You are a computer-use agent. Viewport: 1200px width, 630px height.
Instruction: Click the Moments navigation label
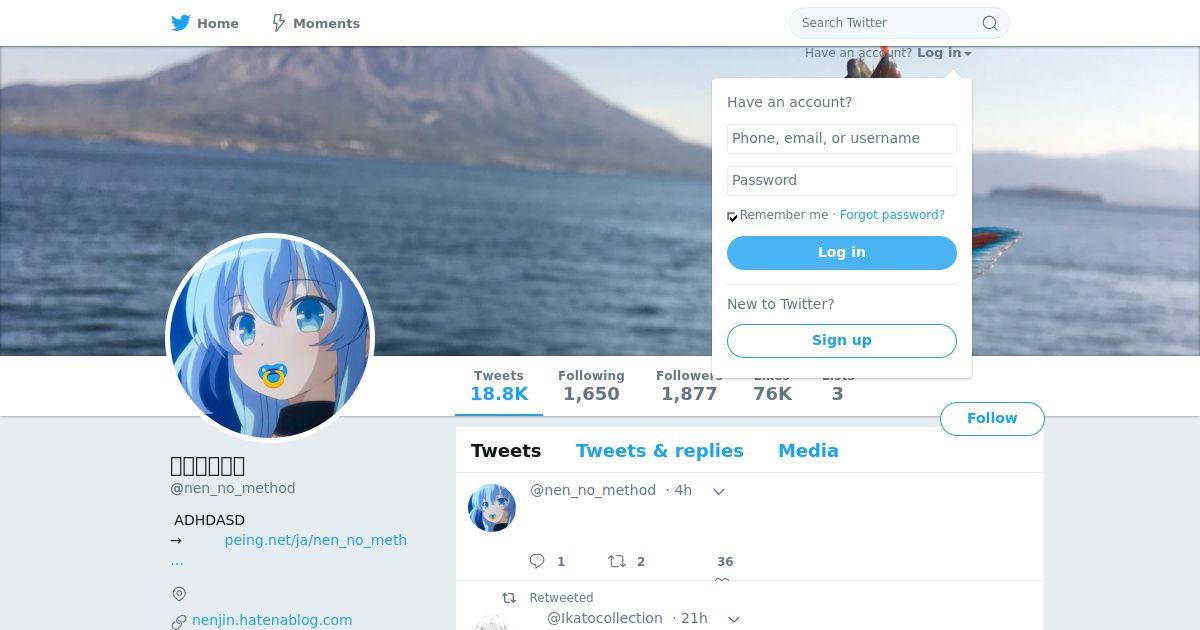(326, 23)
